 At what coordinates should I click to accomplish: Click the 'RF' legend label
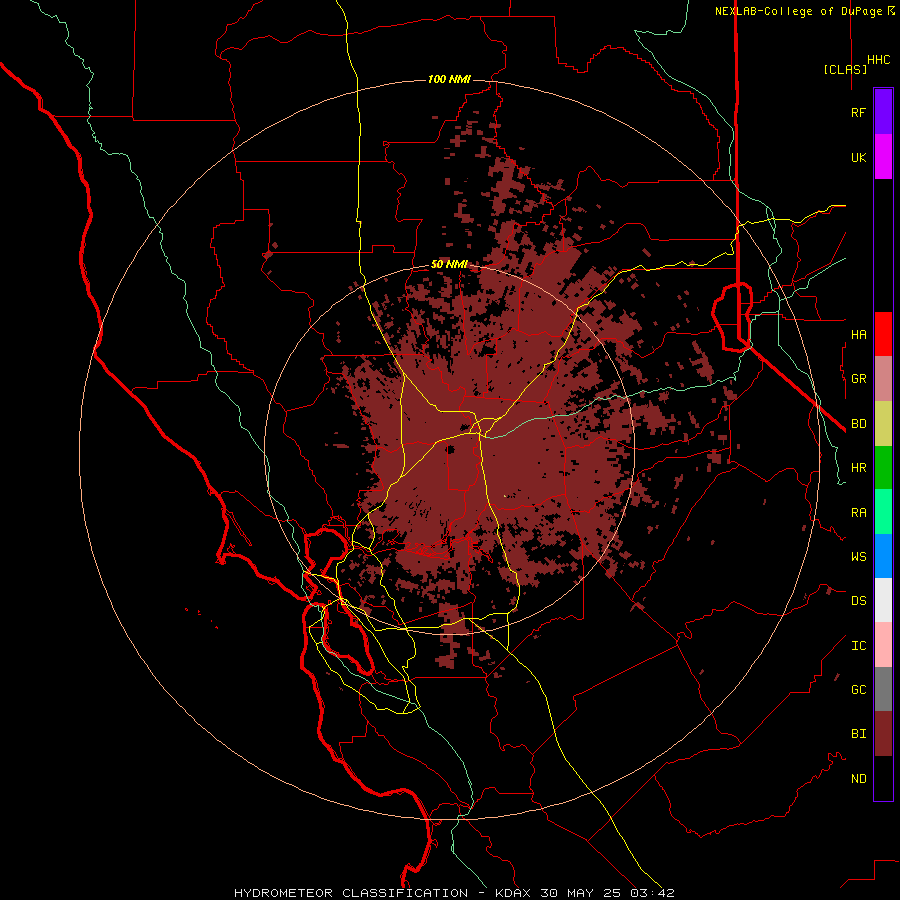[858, 112]
